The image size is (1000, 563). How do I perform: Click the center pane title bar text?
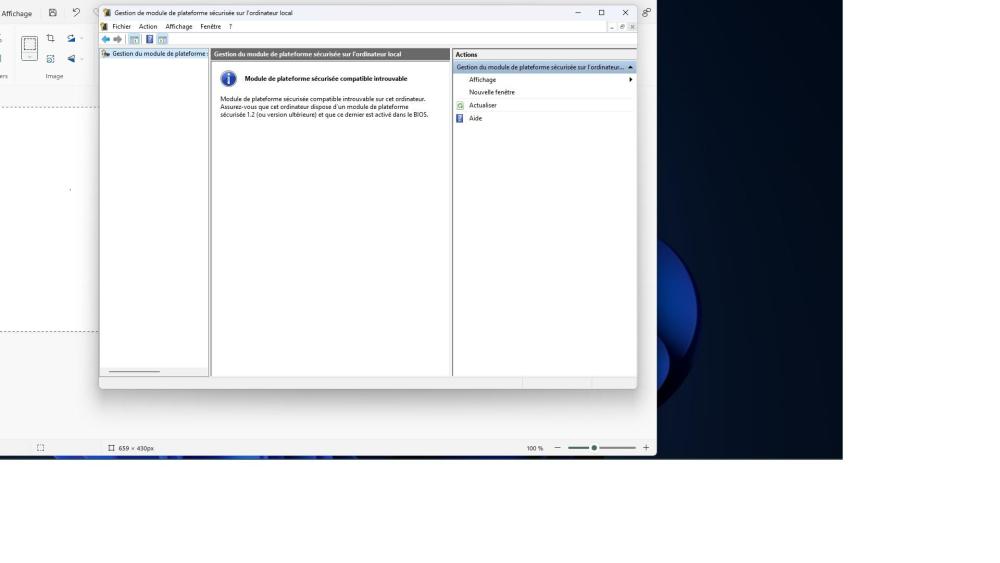307,54
